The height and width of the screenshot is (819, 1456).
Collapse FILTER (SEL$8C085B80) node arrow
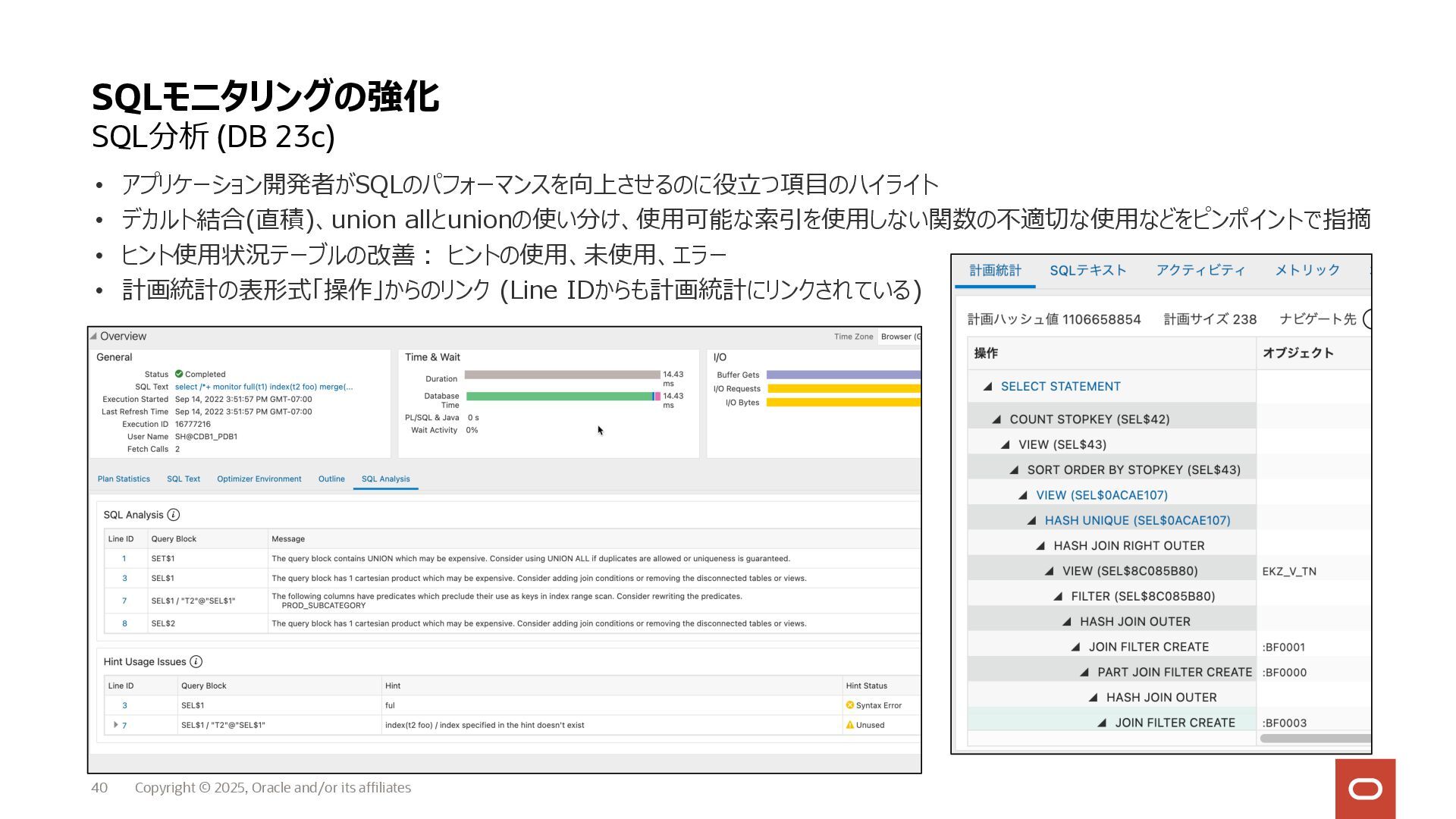coord(1058,596)
